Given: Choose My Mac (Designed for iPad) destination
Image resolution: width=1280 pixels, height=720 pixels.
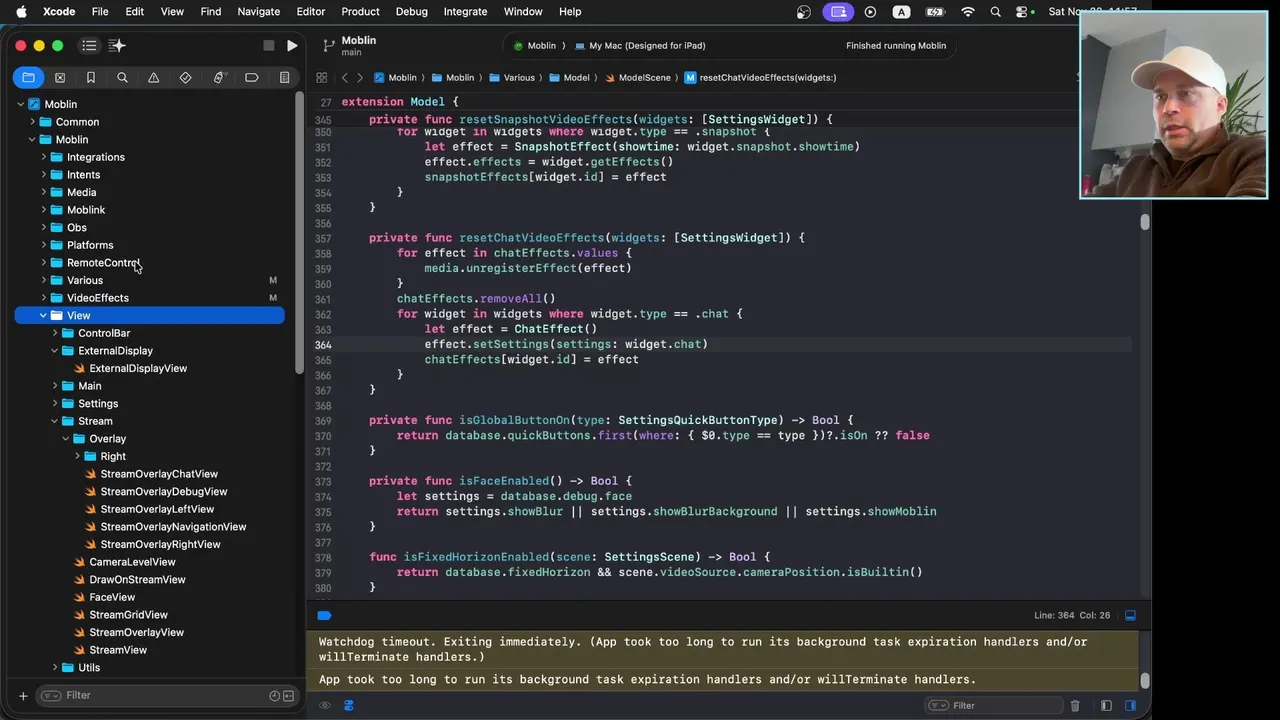Looking at the screenshot, I should (x=641, y=46).
